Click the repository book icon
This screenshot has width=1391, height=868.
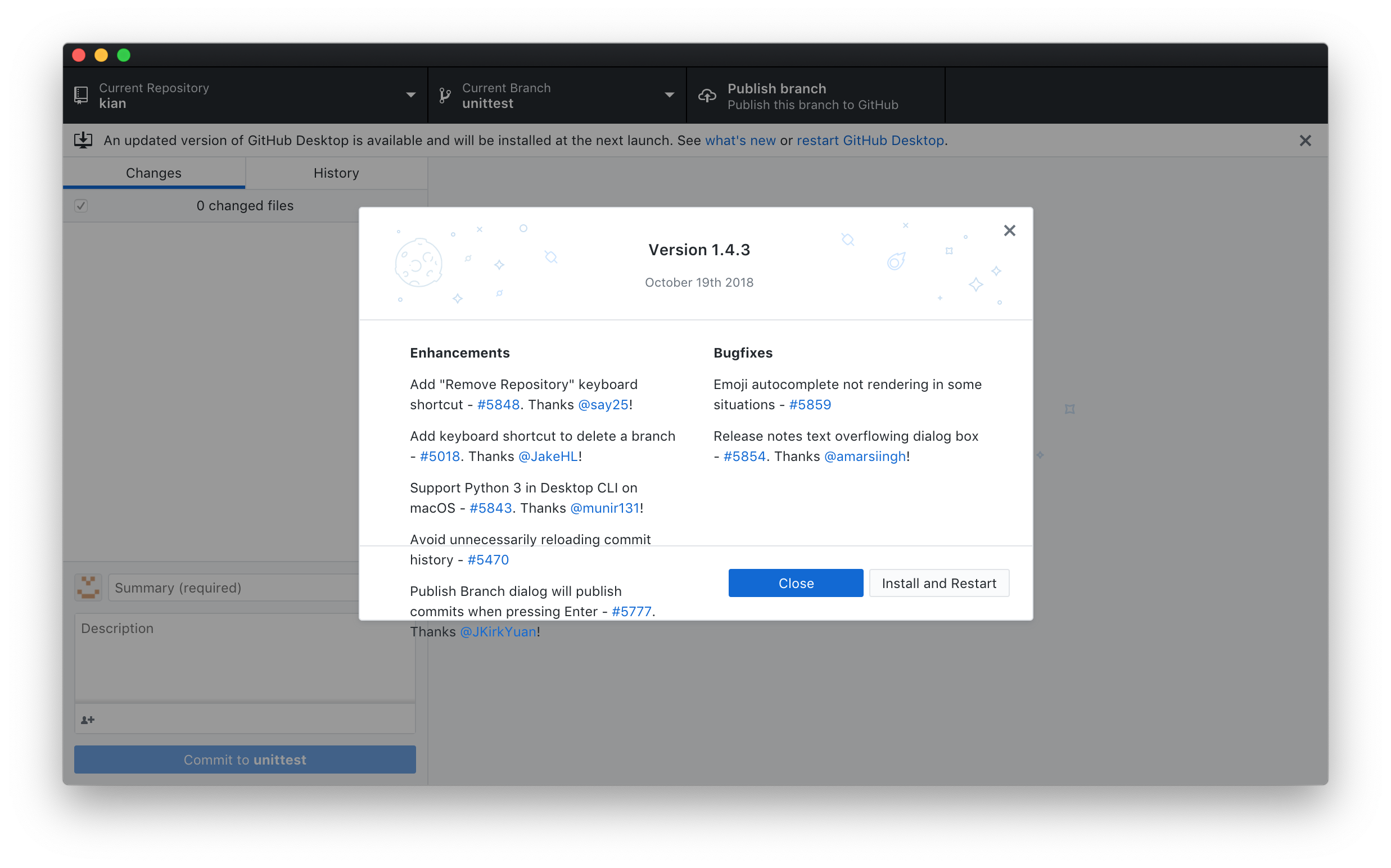point(81,96)
